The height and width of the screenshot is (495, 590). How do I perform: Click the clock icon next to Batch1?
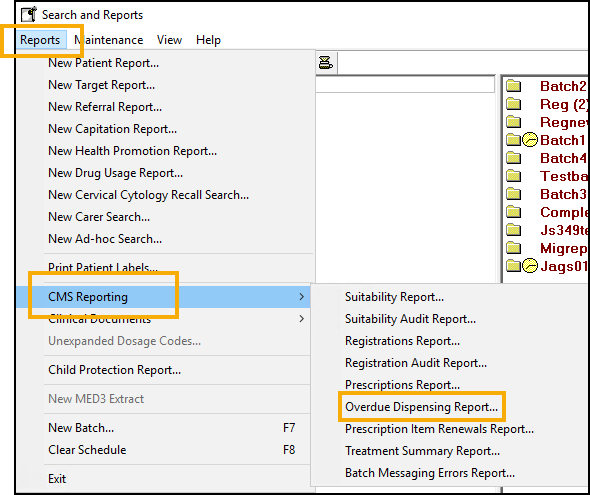[530, 140]
